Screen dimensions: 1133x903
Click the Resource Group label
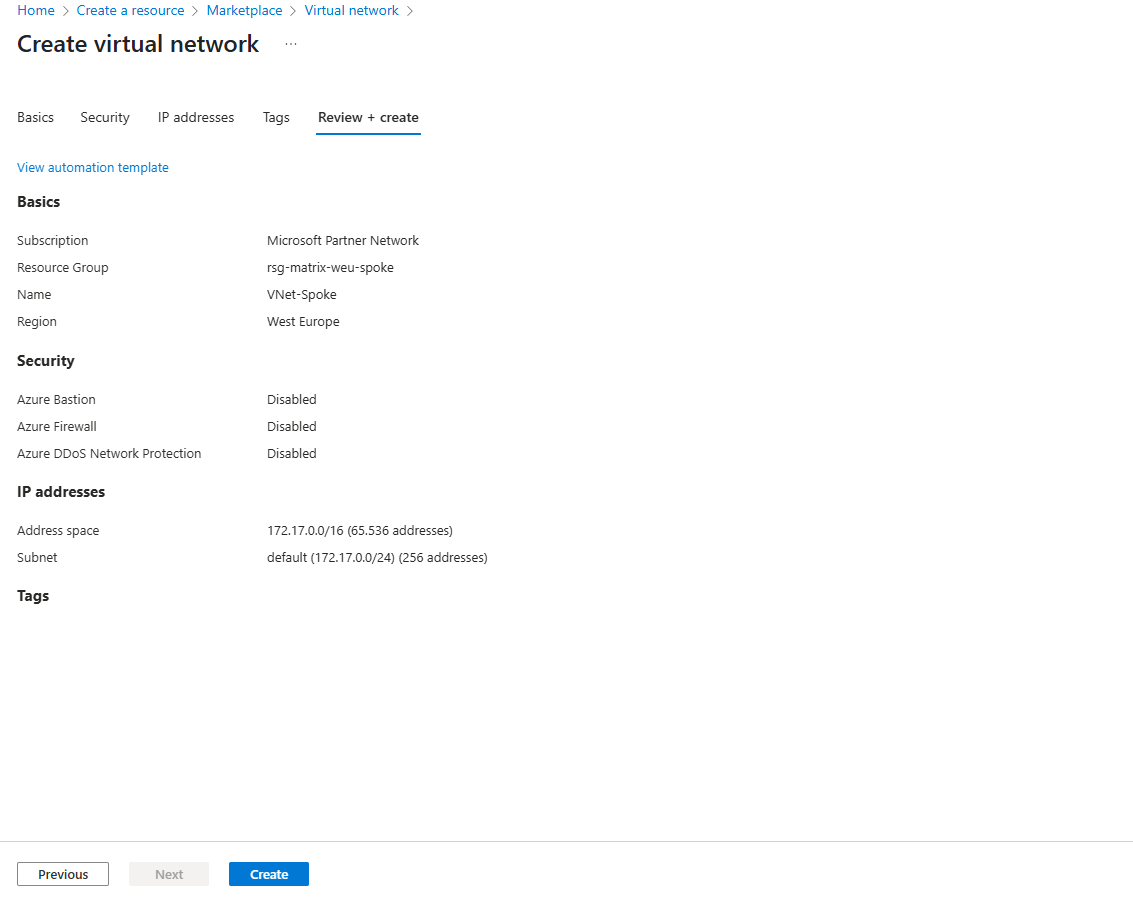[63, 267]
